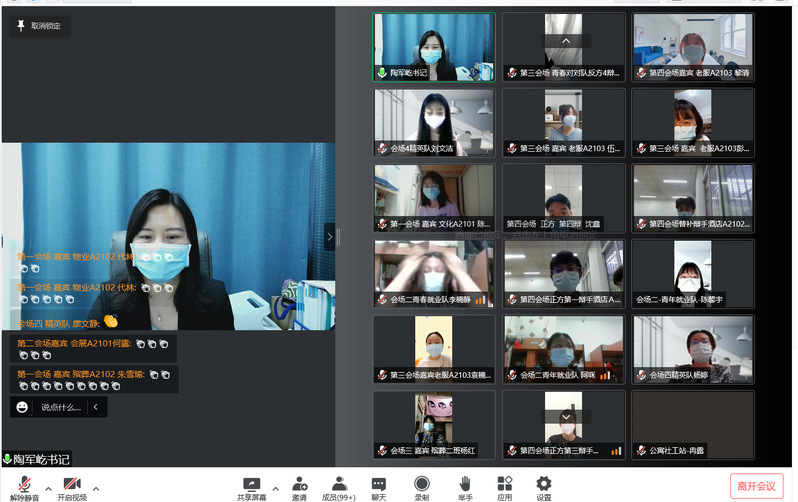The width and height of the screenshot is (798, 502).
Task: Unmute the microphone via 解除静音
Action: click(23, 486)
